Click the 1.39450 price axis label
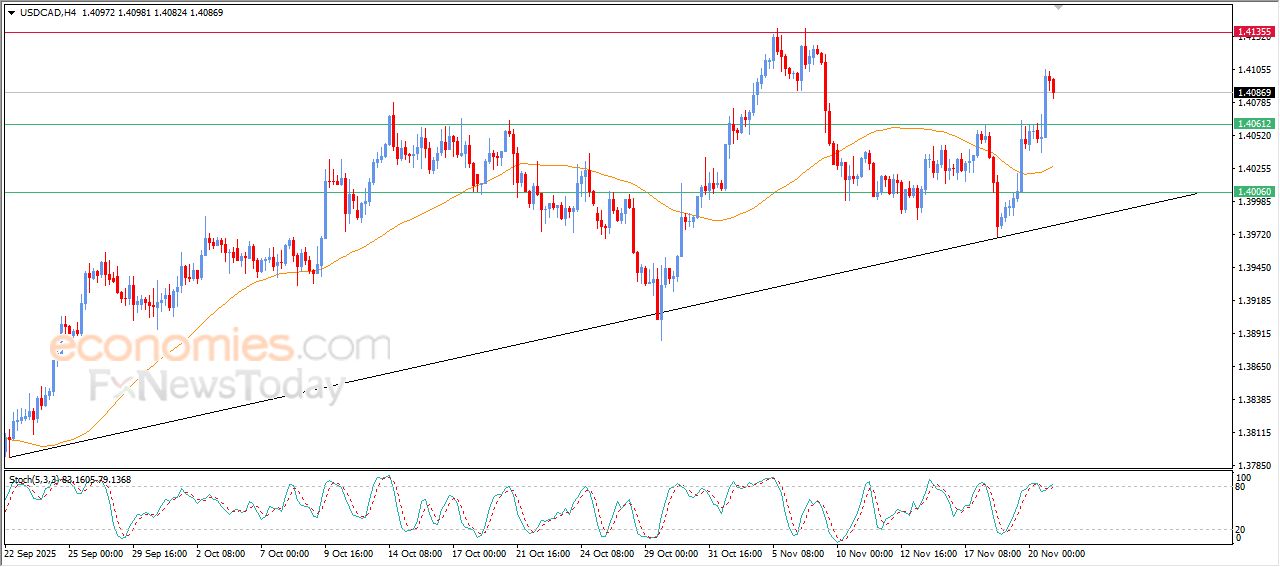The height and width of the screenshot is (567, 1280). [x=1254, y=268]
